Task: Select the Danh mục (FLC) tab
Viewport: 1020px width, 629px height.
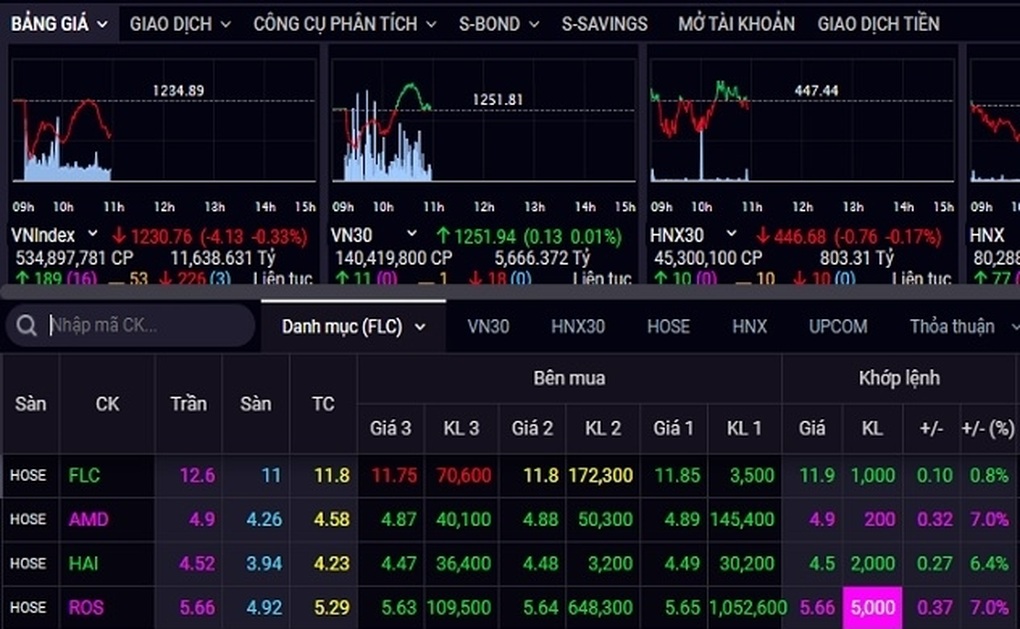Action: click(x=353, y=326)
